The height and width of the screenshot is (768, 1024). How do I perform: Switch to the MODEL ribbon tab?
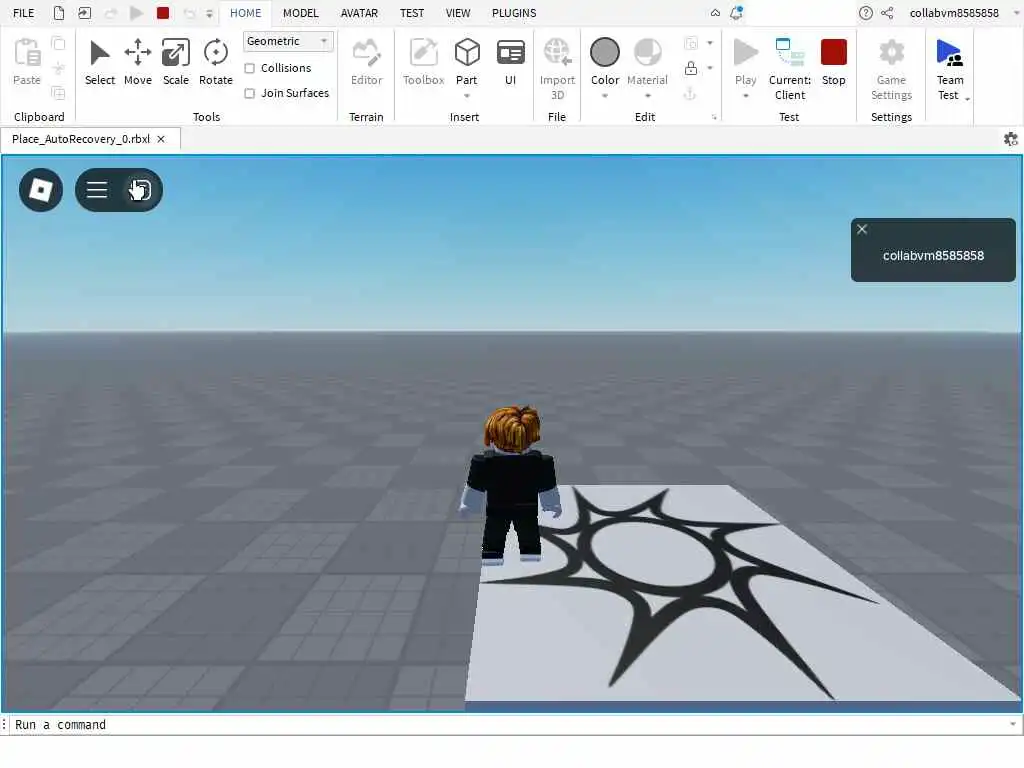(300, 13)
